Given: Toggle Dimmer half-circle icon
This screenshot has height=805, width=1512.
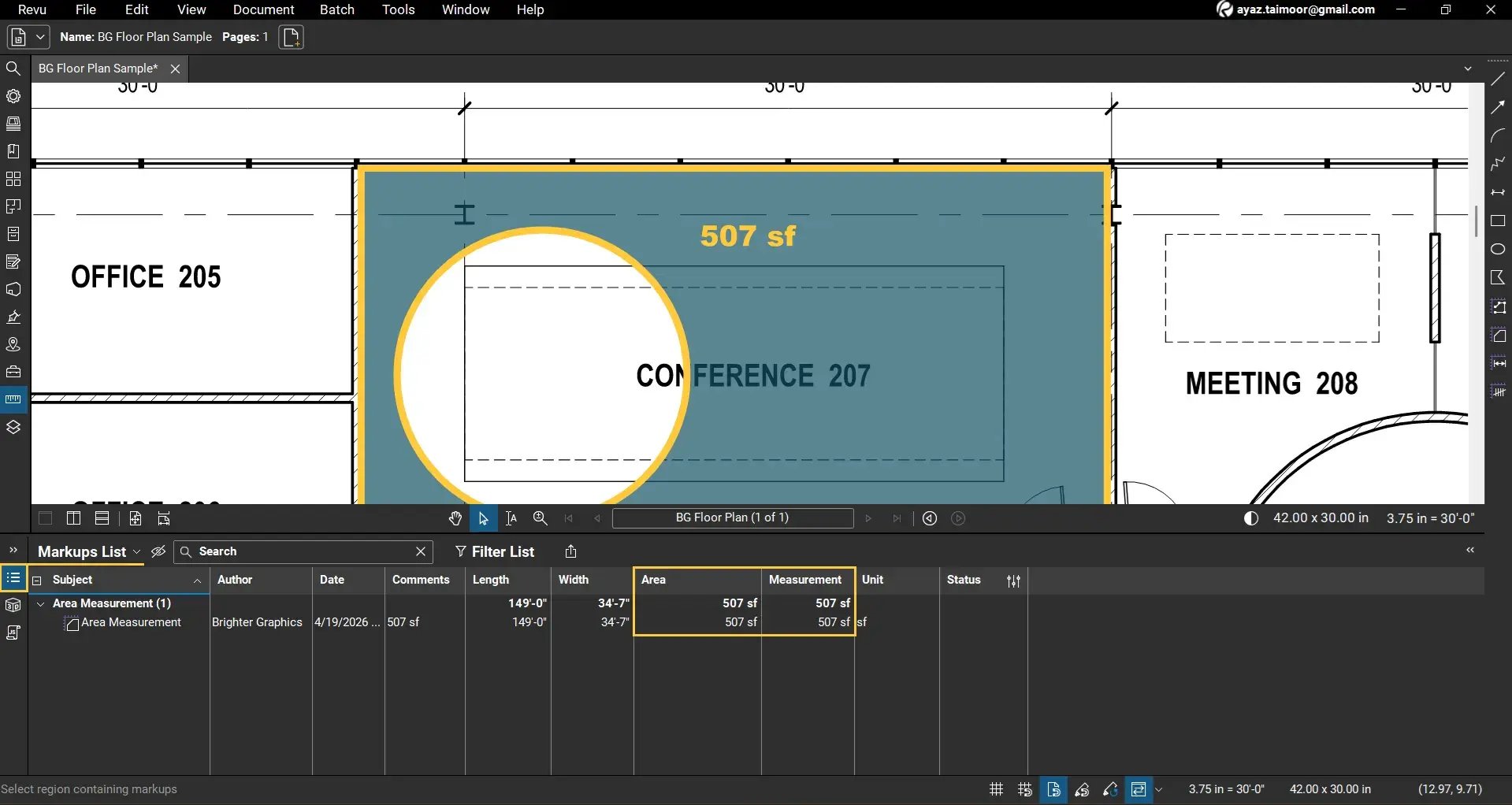Looking at the screenshot, I should [1250, 518].
